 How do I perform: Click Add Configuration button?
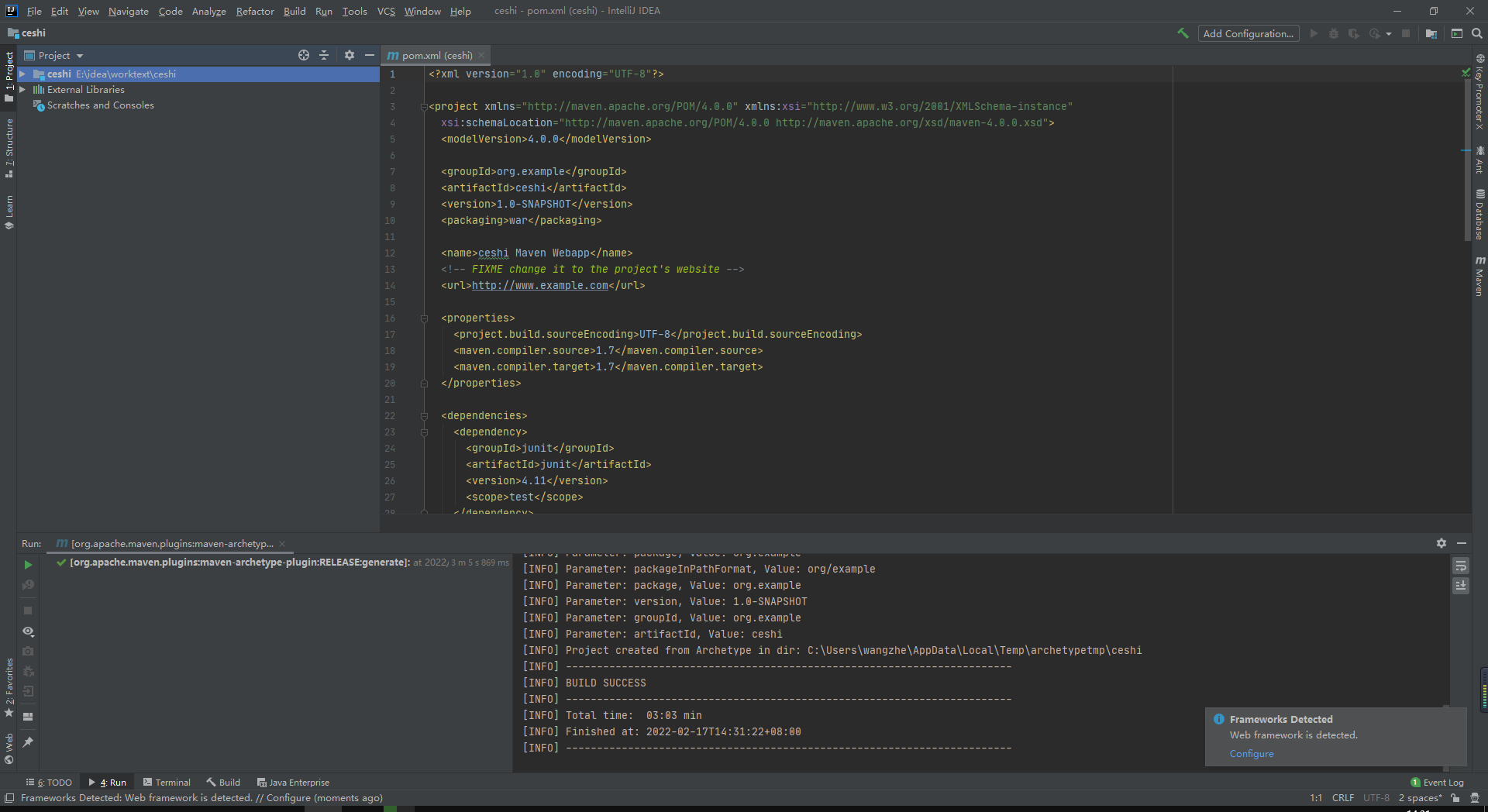pos(1248,33)
